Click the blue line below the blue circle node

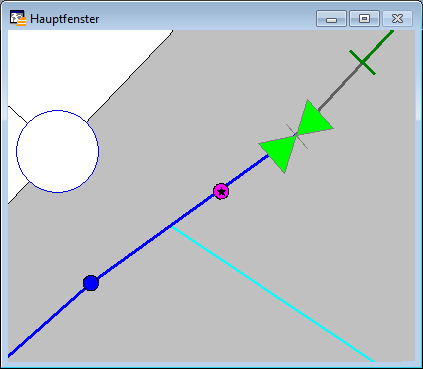(x=46, y=322)
